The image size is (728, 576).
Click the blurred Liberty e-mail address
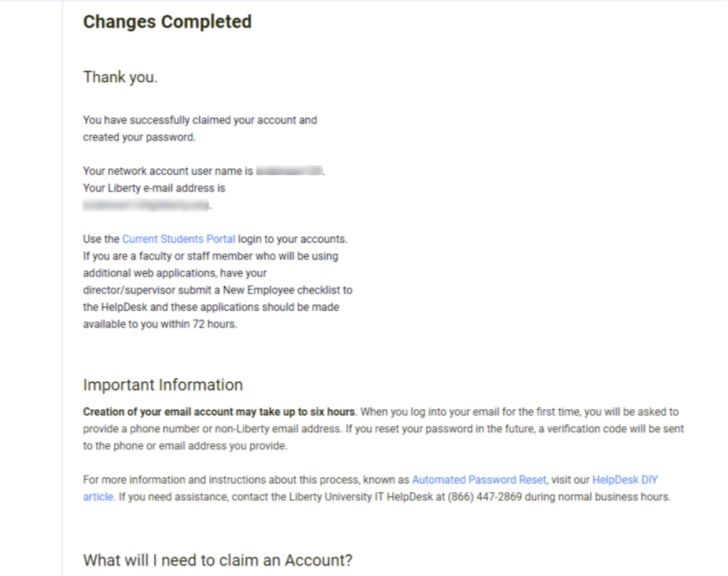tap(146, 205)
